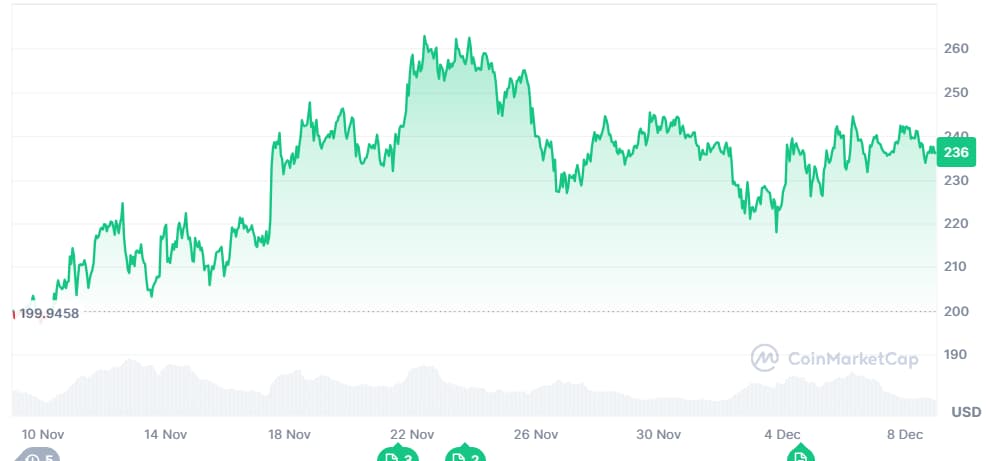Click the green news marker near 4 Dec

point(799,456)
